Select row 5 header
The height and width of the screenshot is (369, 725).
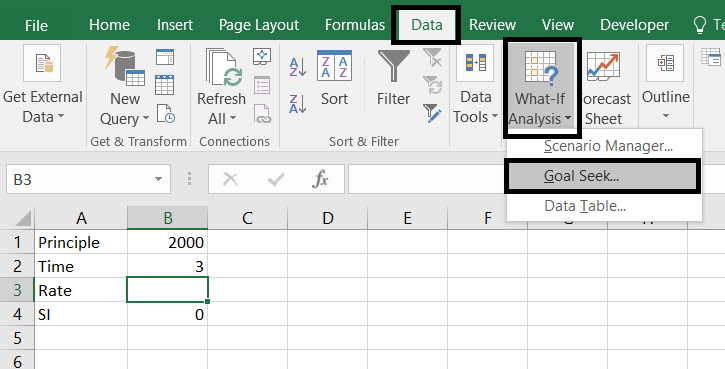point(17,338)
